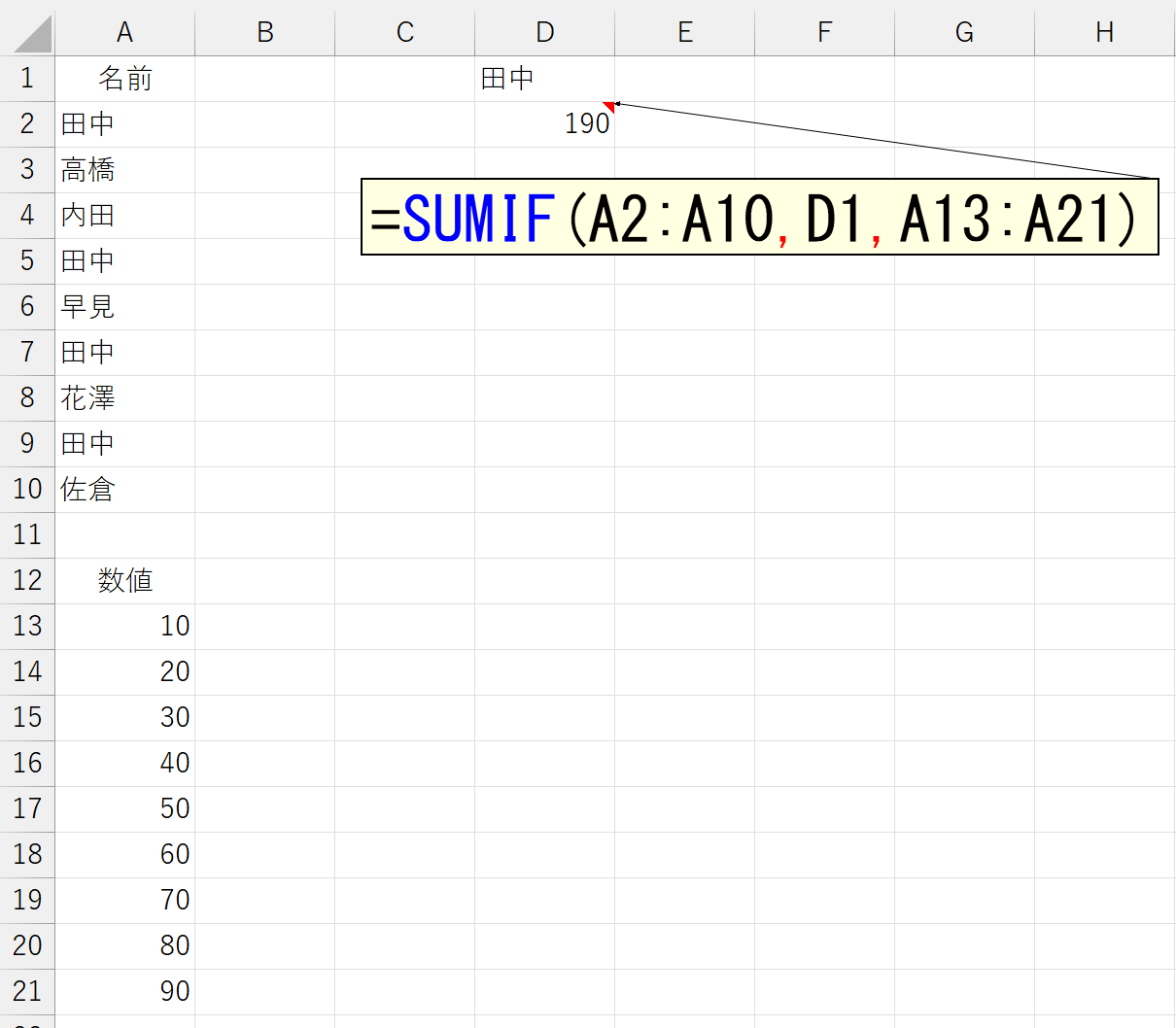Click cell A6 containing 早見
This screenshot has width=1176, height=1028.
click(x=124, y=307)
